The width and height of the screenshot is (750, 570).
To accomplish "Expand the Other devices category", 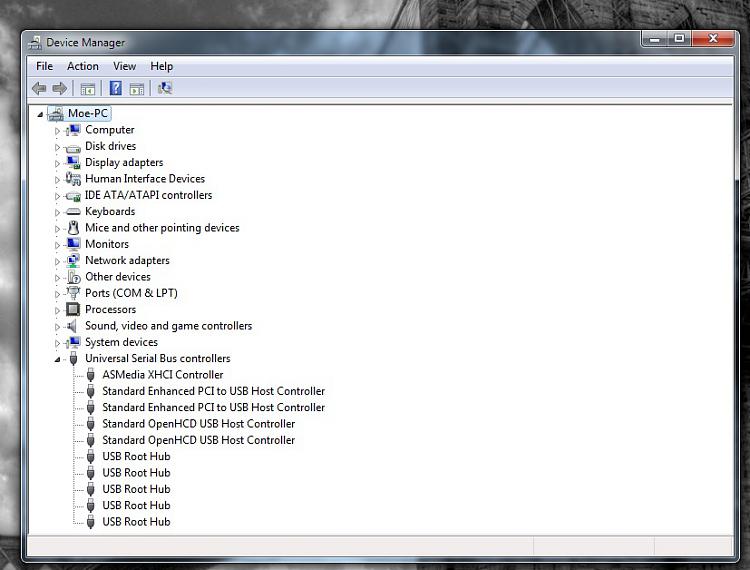I will [x=57, y=278].
